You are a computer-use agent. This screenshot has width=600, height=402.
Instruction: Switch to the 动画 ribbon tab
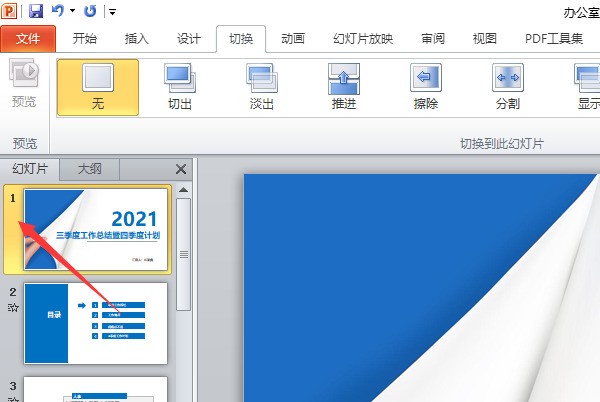[293, 39]
